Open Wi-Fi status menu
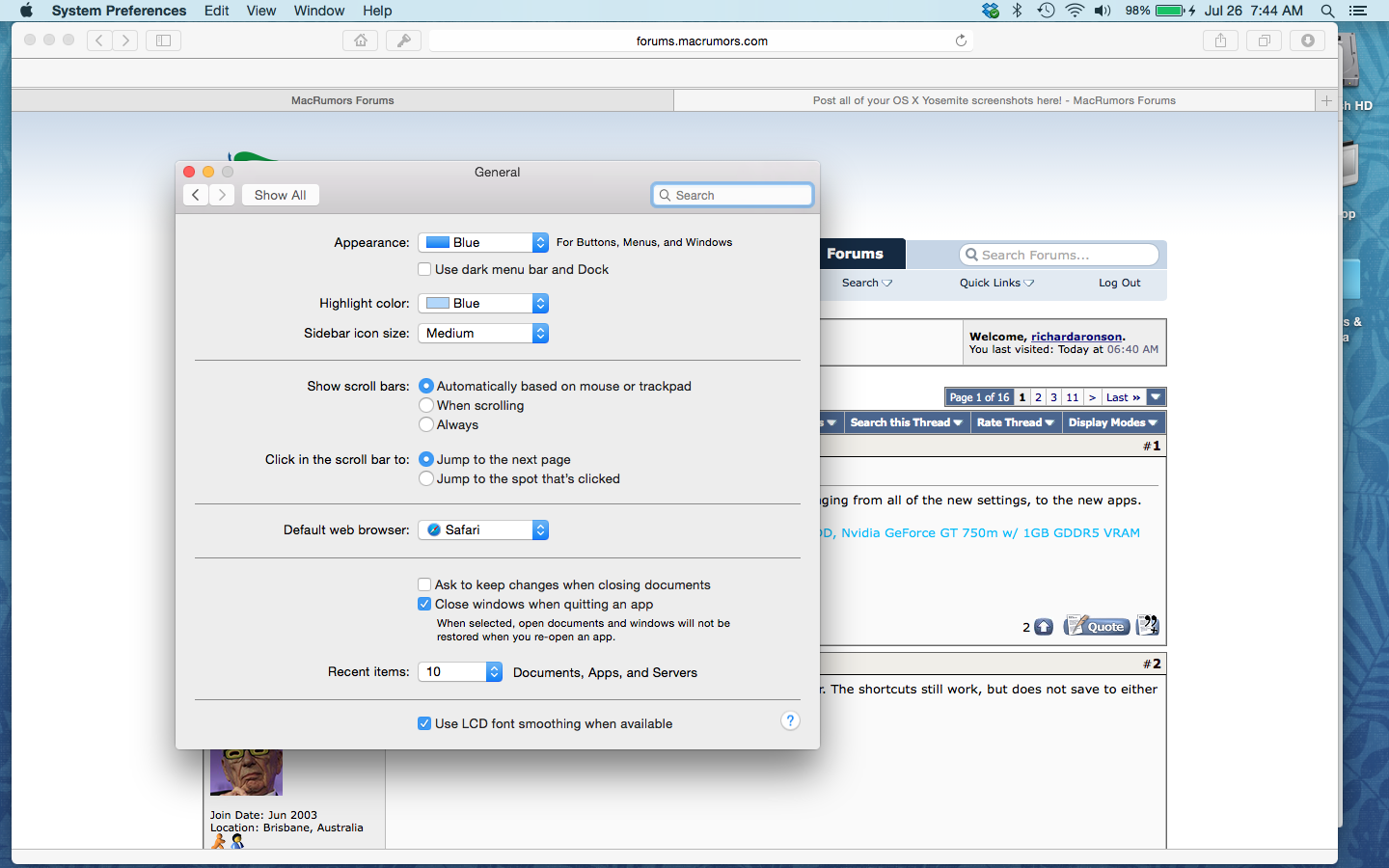This screenshot has height=868, width=1389. pos(1075,11)
